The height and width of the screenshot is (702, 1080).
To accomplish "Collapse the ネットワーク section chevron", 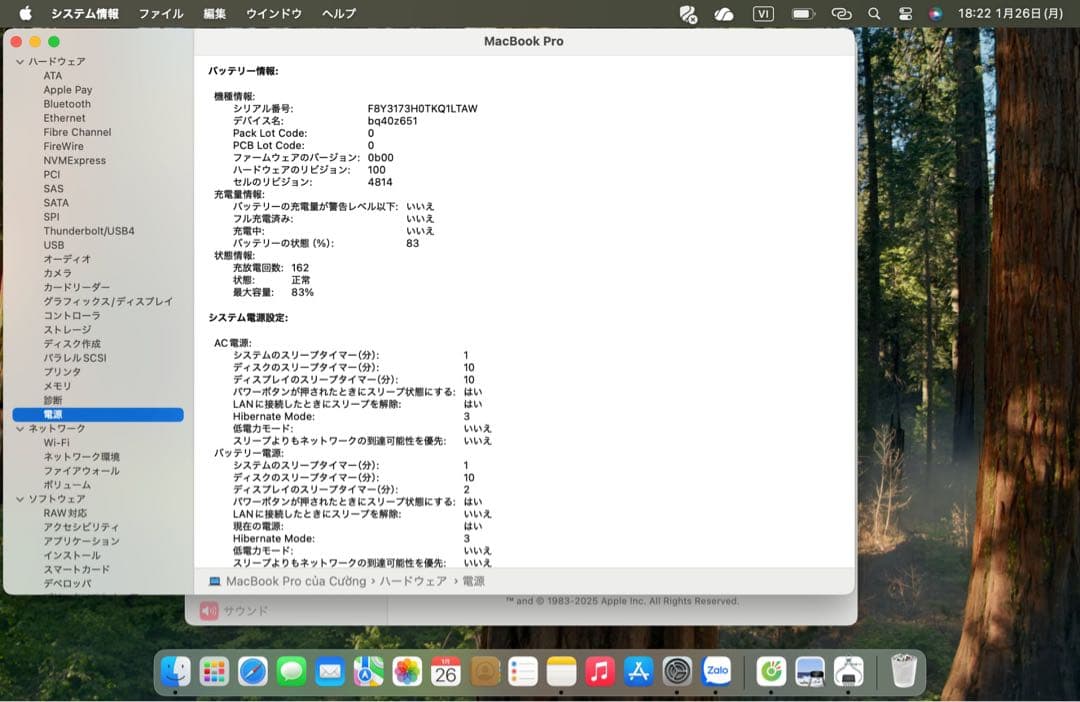I will [20, 429].
